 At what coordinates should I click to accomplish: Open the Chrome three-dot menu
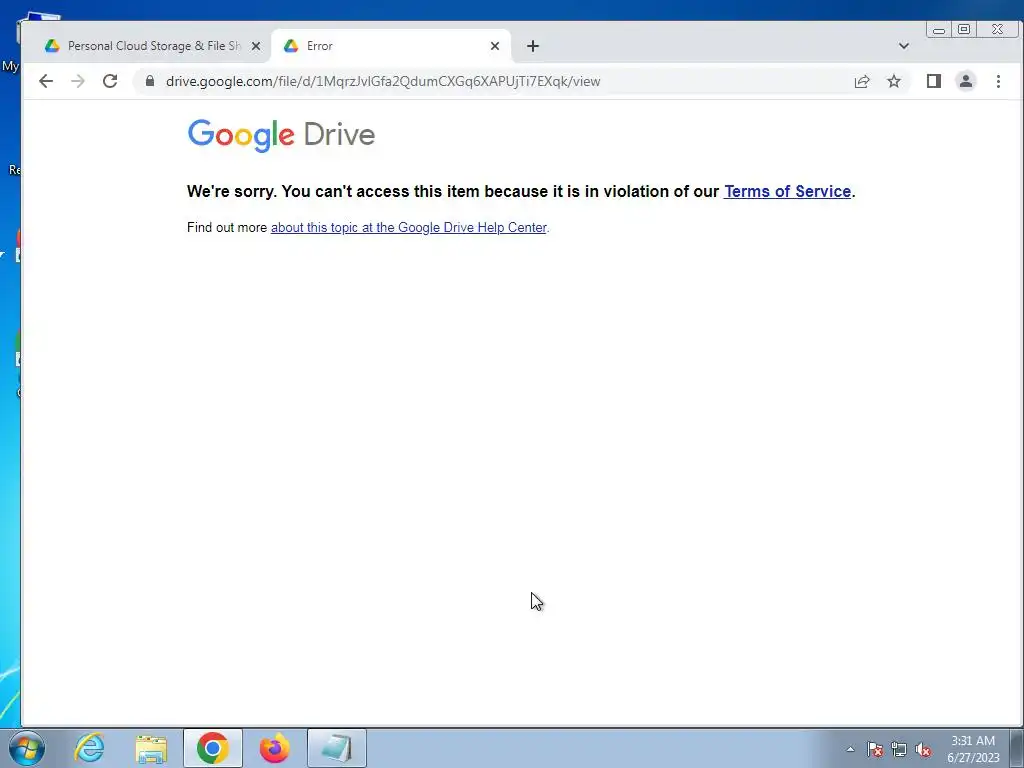pyautogui.click(x=998, y=81)
